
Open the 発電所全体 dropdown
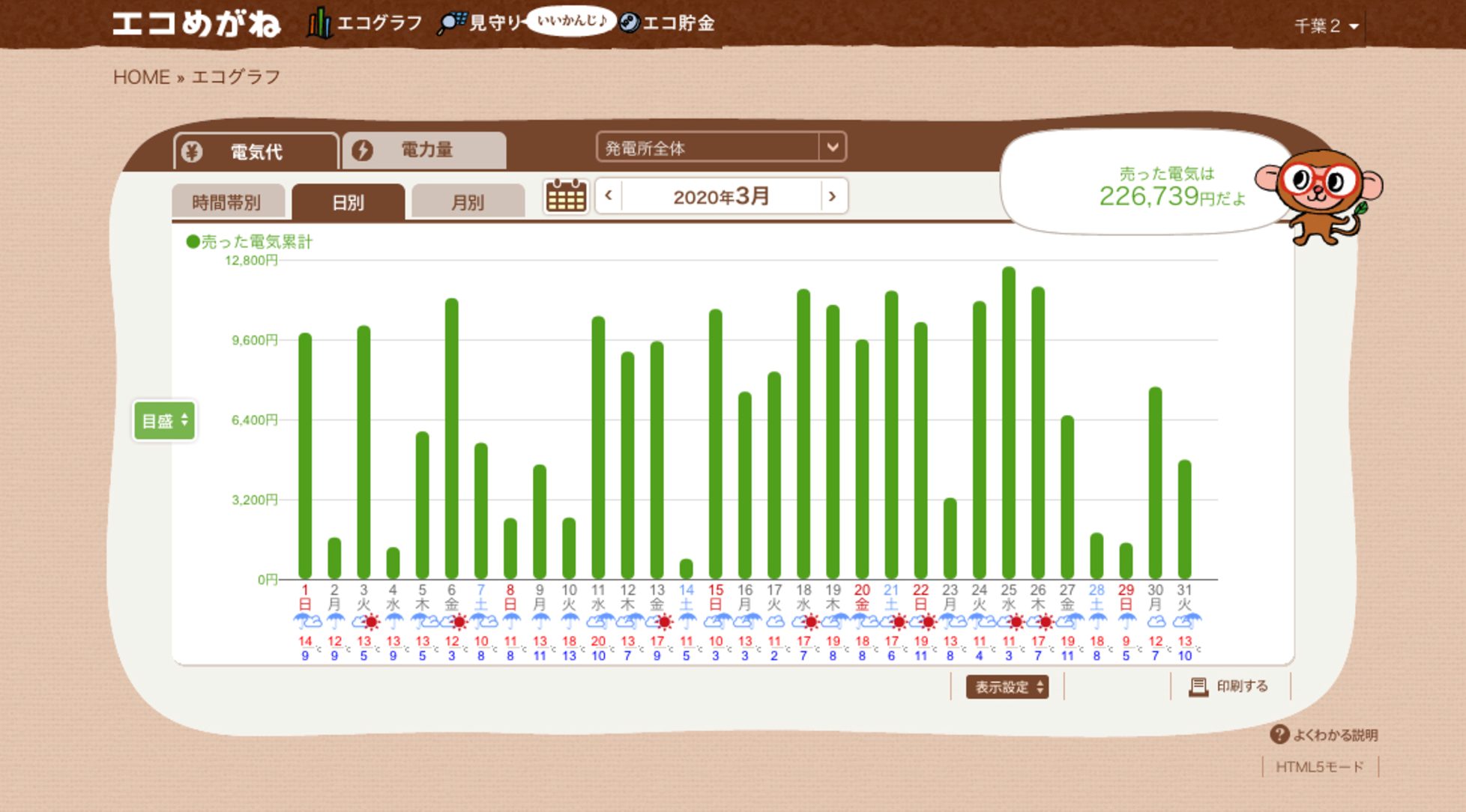click(721, 147)
